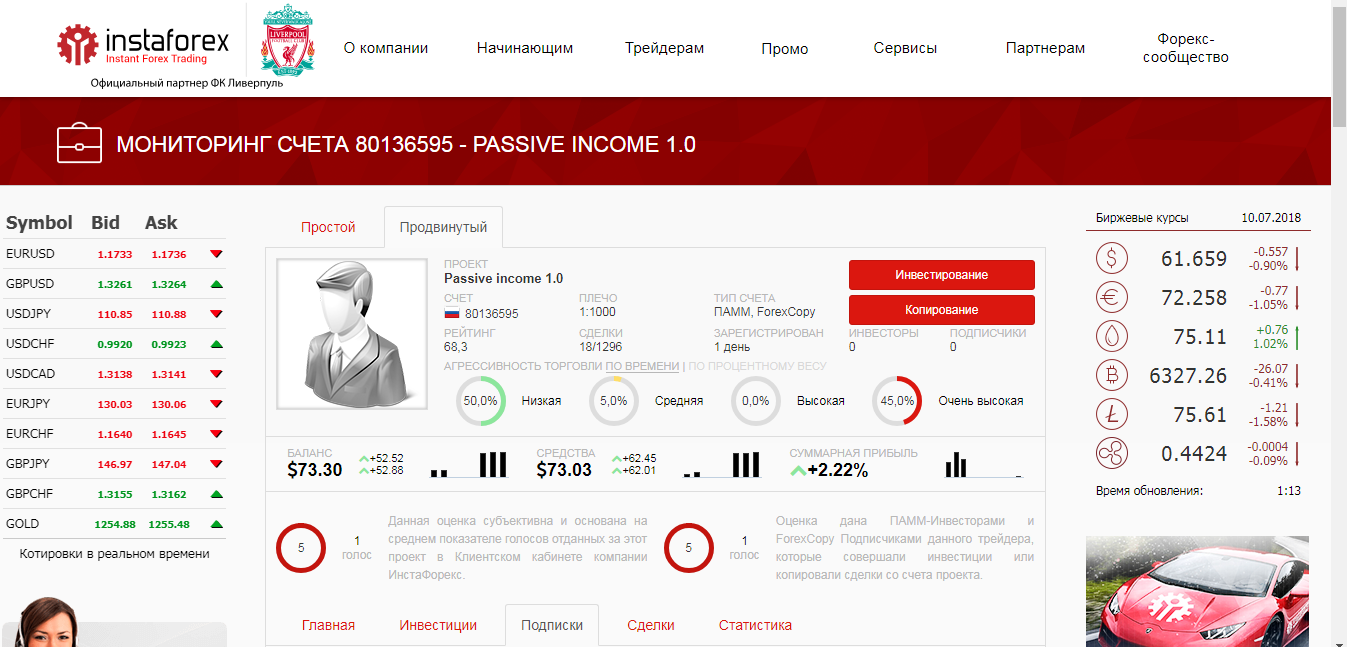
Task: Click the oil drop icon
Action: click(1111, 337)
